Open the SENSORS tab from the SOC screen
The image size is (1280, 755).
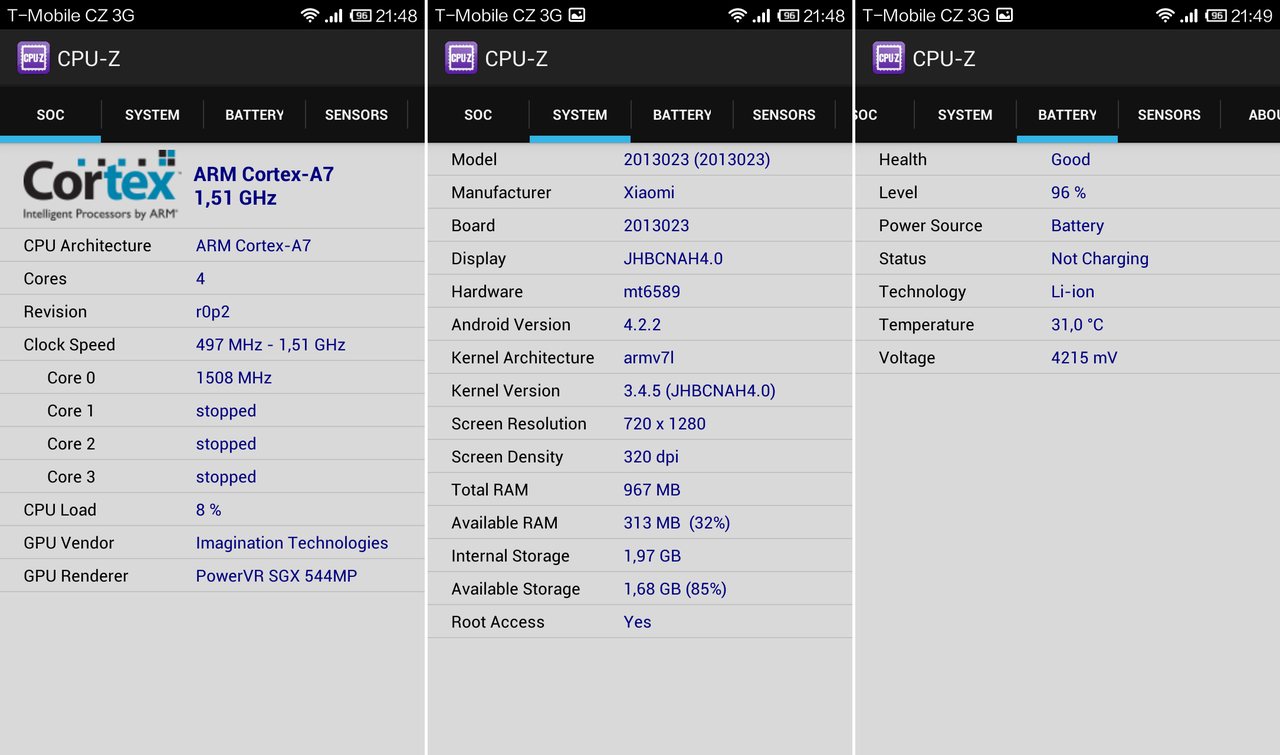[x=356, y=115]
